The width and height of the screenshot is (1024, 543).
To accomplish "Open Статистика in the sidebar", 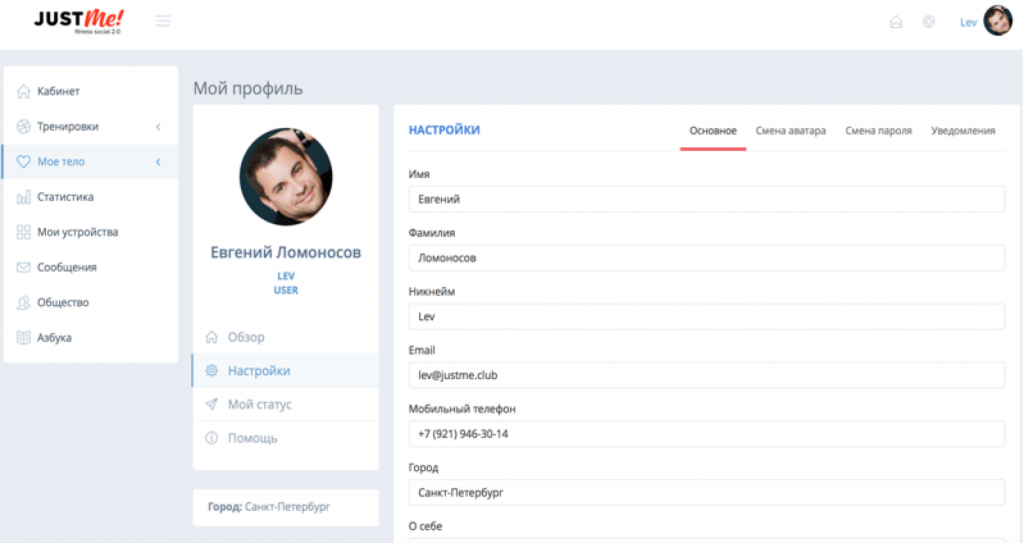I will 91,197.
